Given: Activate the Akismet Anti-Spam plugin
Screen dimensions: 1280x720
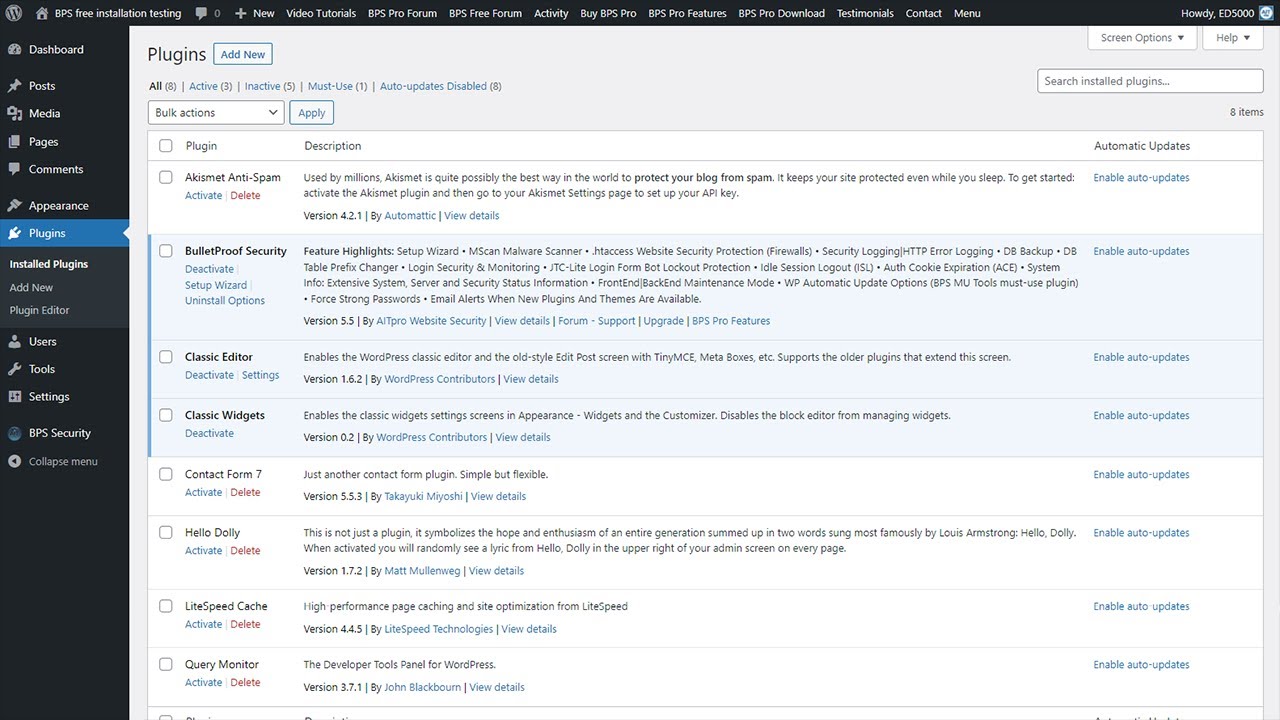Looking at the screenshot, I should 203,196.
